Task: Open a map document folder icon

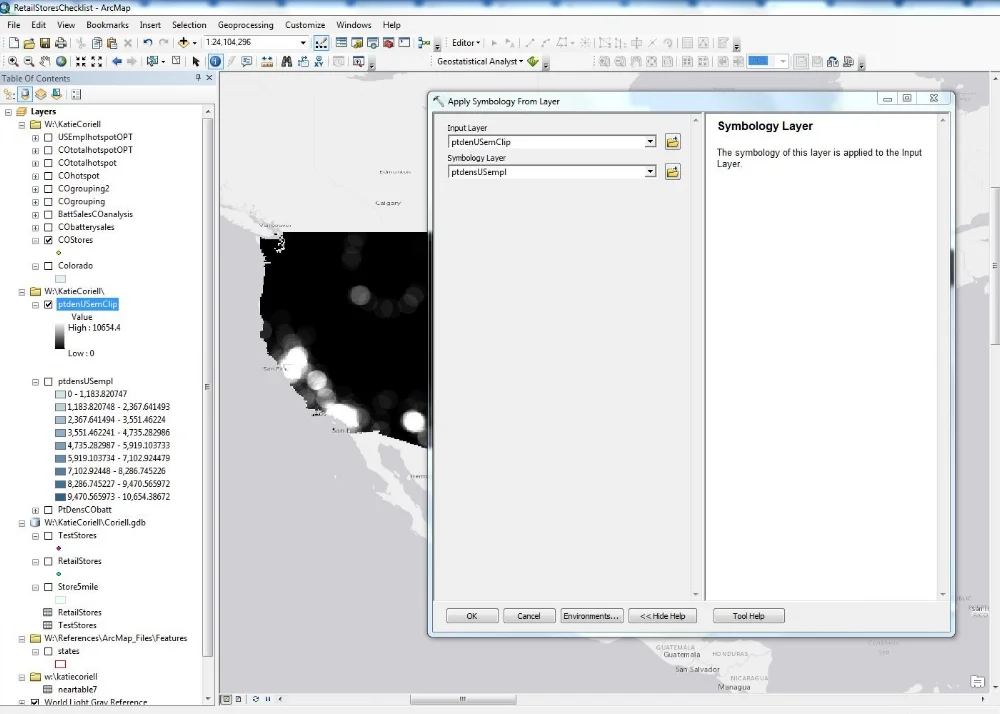Action: coord(29,43)
